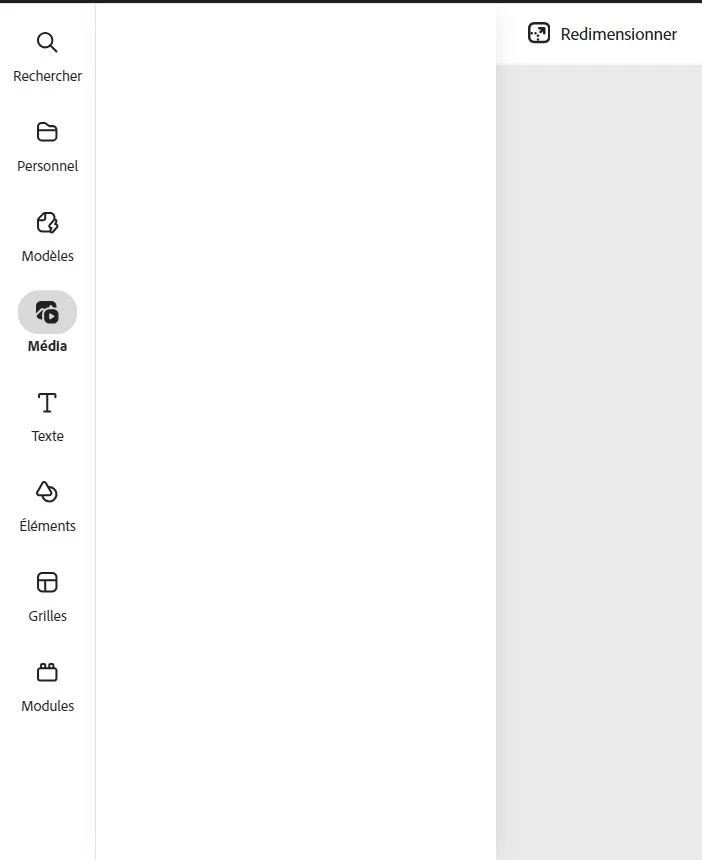The height and width of the screenshot is (860, 702).
Task: Click the Grilles text label
Action: [48, 616]
